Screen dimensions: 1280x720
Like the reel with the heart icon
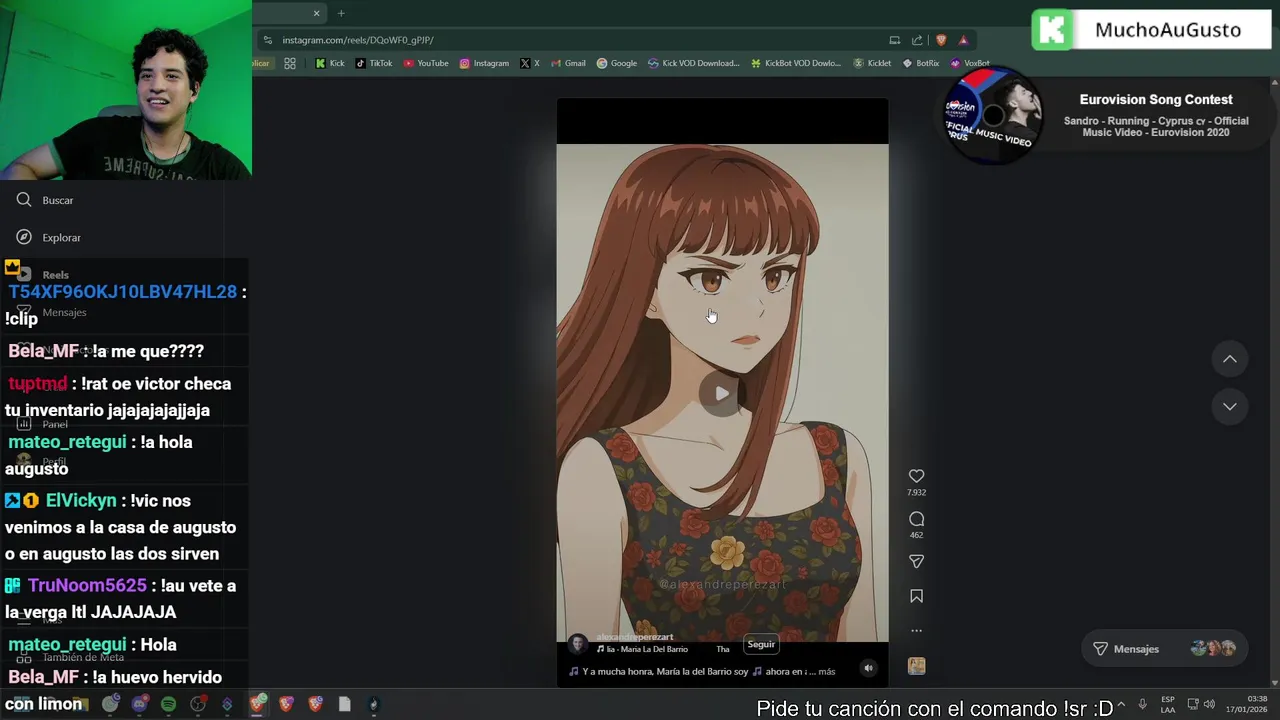point(916,476)
